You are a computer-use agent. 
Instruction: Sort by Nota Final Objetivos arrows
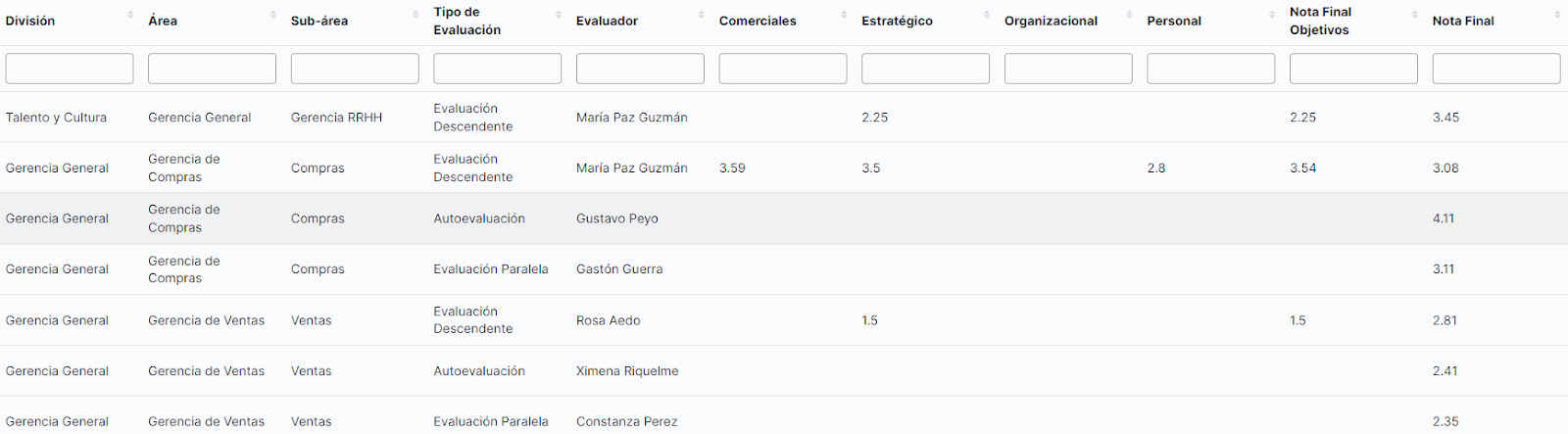click(1414, 15)
